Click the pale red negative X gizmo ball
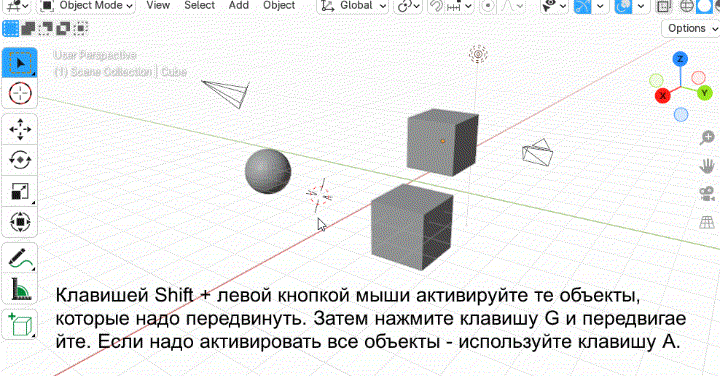 click(x=698, y=78)
